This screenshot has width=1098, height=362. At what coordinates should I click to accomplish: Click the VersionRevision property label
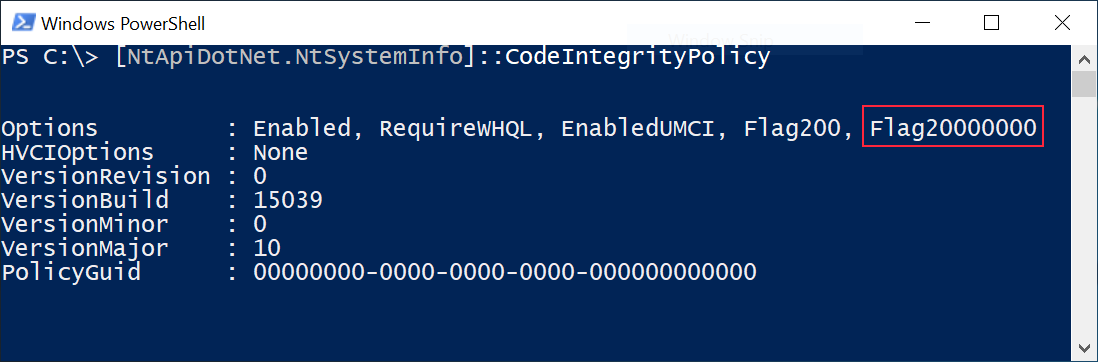(106, 176)
